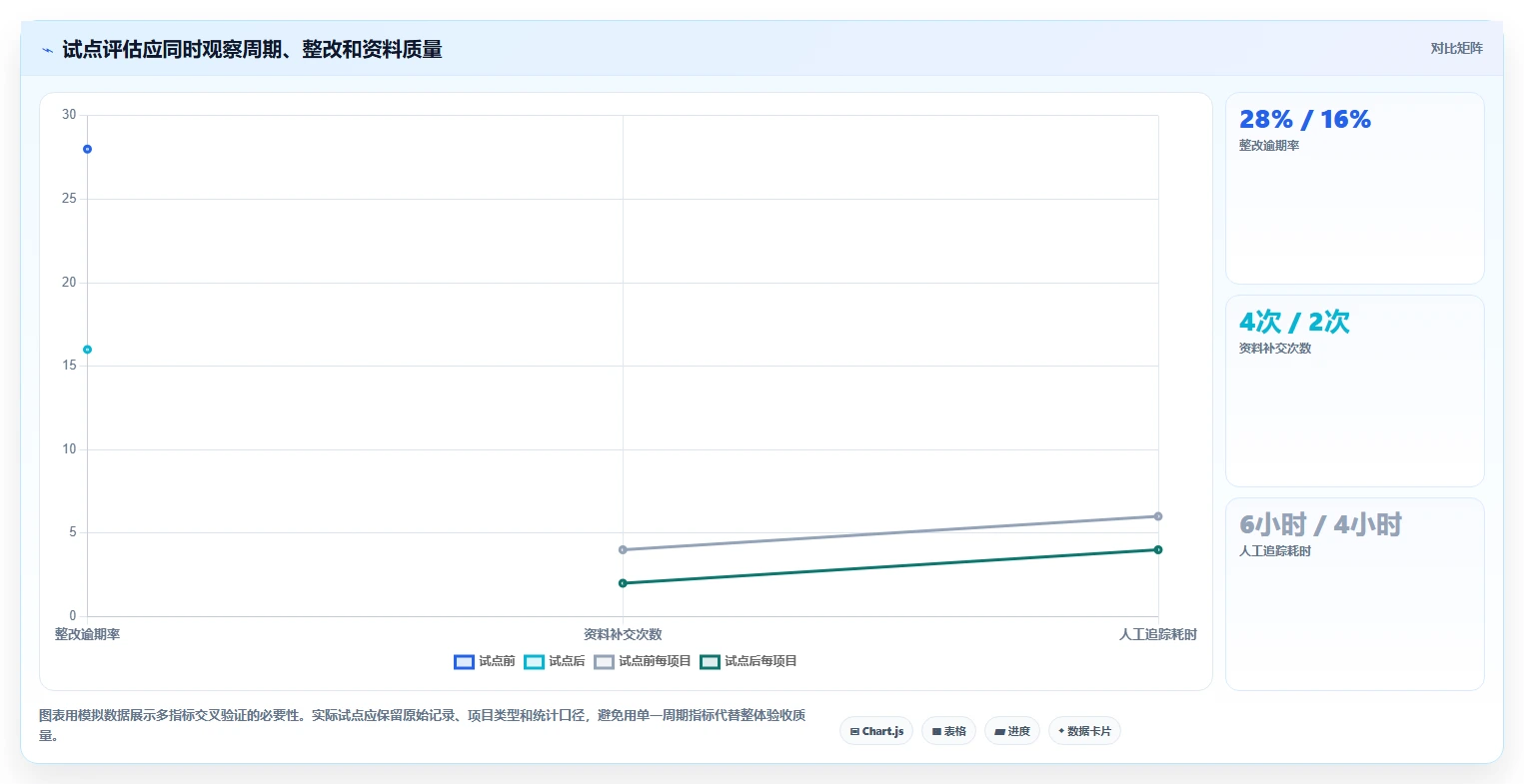Click gray line point above 资料补交次数
The width and height of the screenshot is (1524, 784).
click(x=623, y=549)
